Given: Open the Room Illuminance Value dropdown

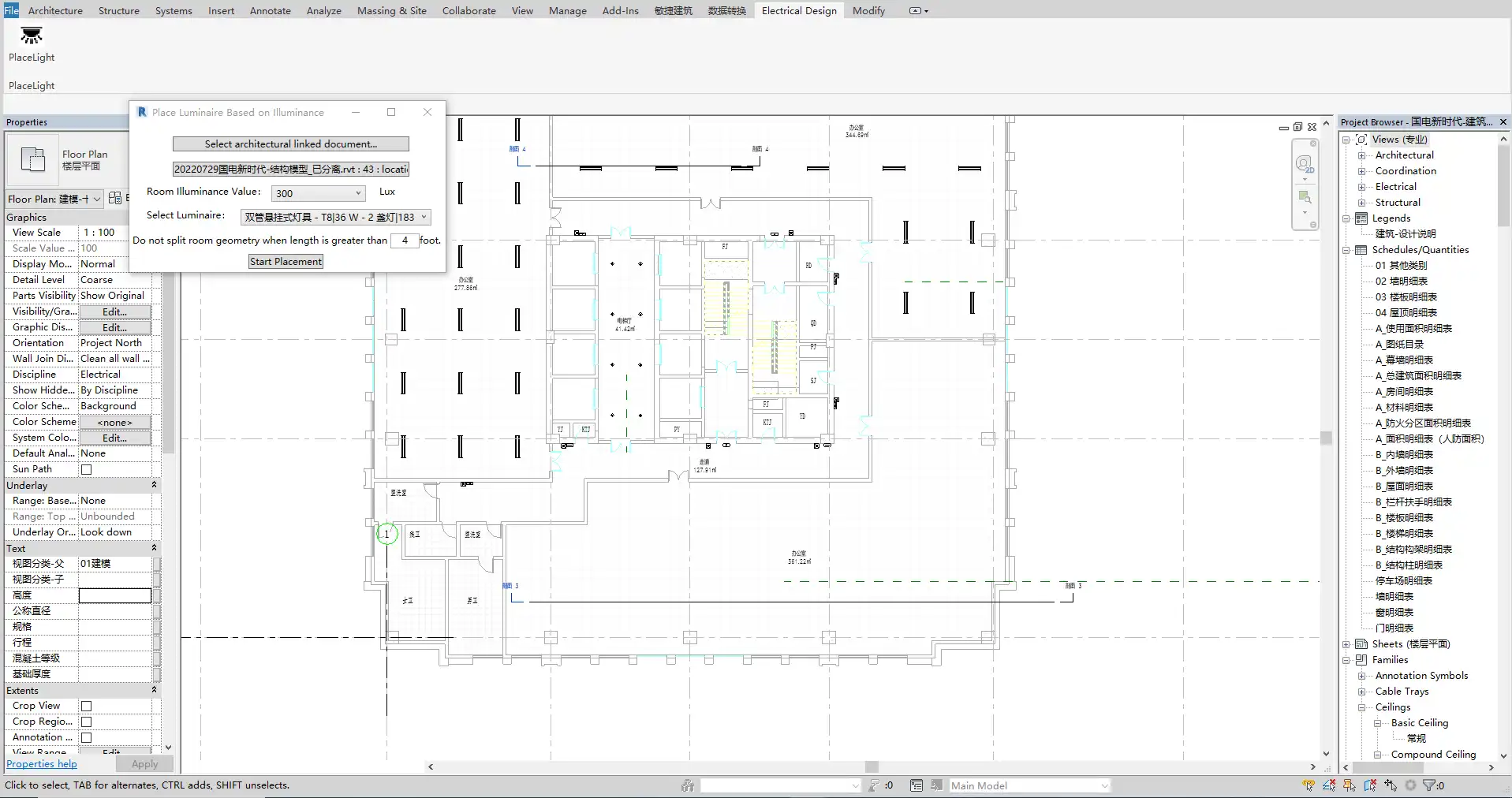Looking at the screenshot, I should click(x=318, y=193).
